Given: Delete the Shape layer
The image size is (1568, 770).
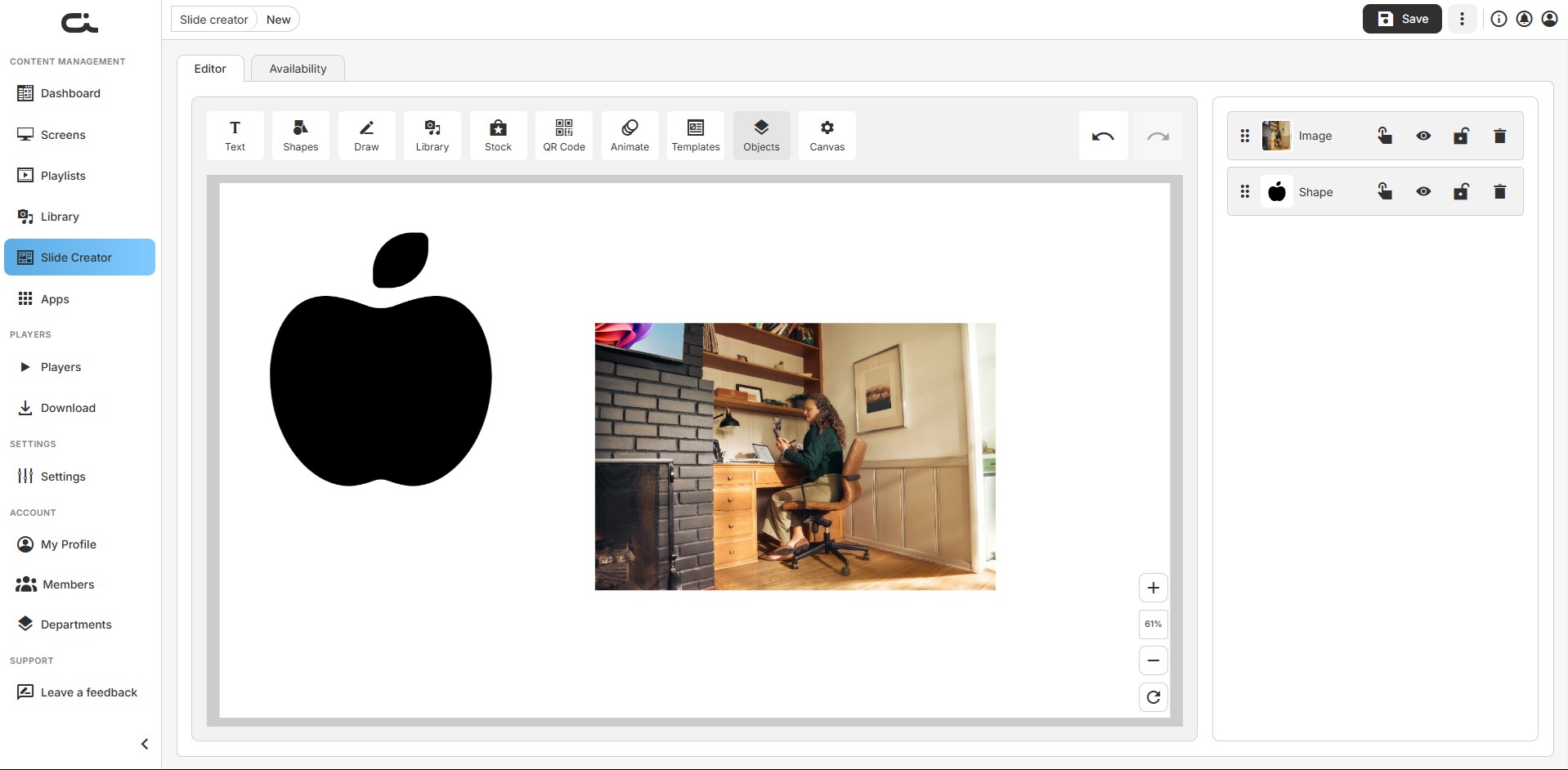Looking at the screenshot, I should pos(1499,192).
